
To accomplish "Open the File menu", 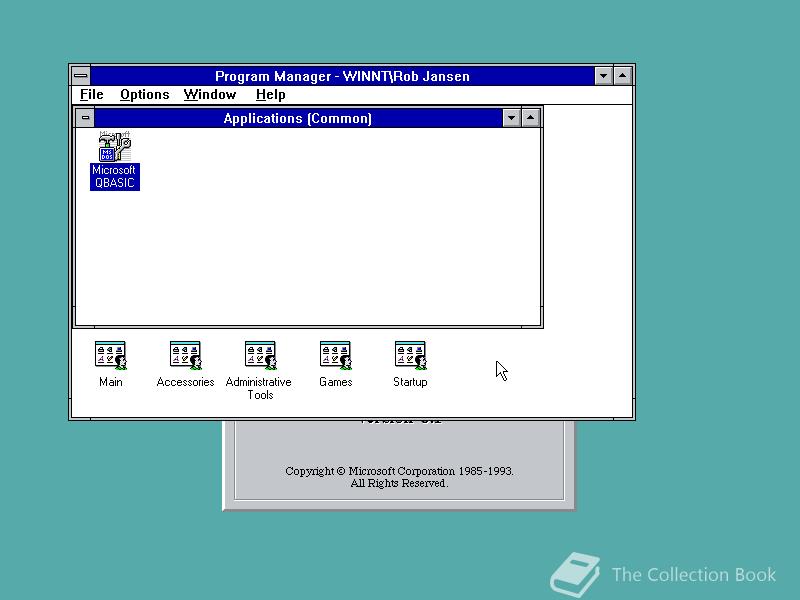I will coord(91,94).
